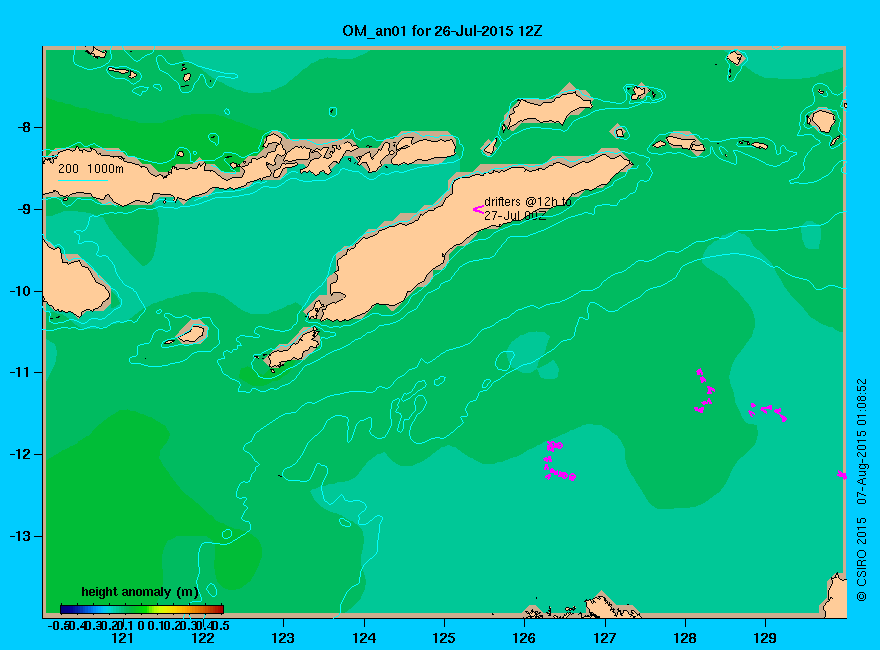Select the latitude label "-11"
This screenshot has height=650, width=880.
pyautogui.click(x=20, y=372)
